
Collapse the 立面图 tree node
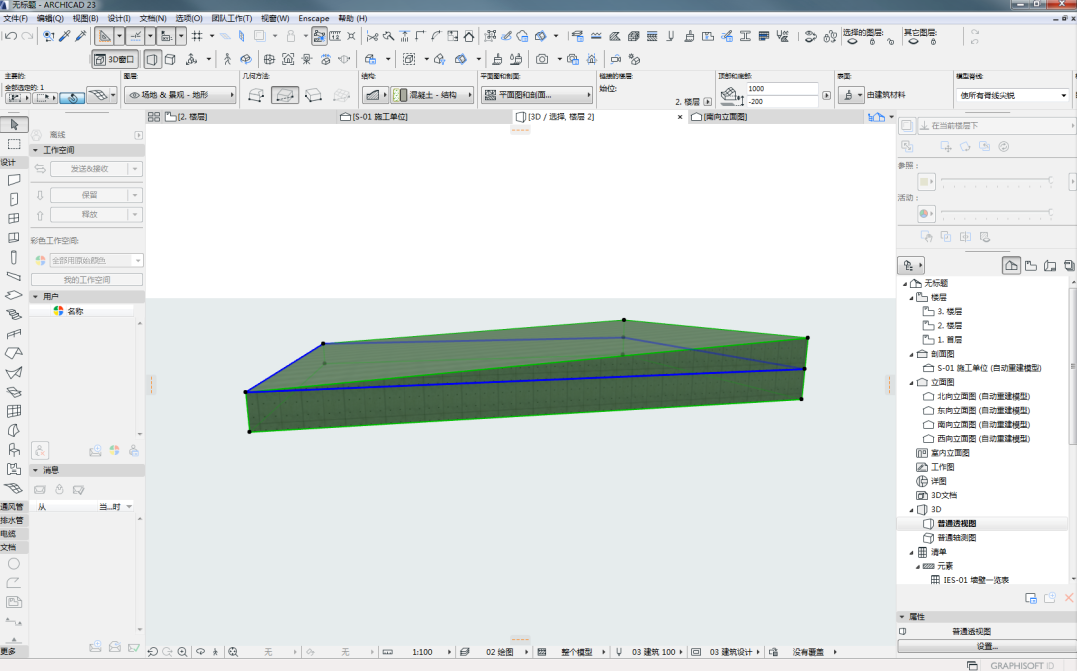(x=912, y=383)
